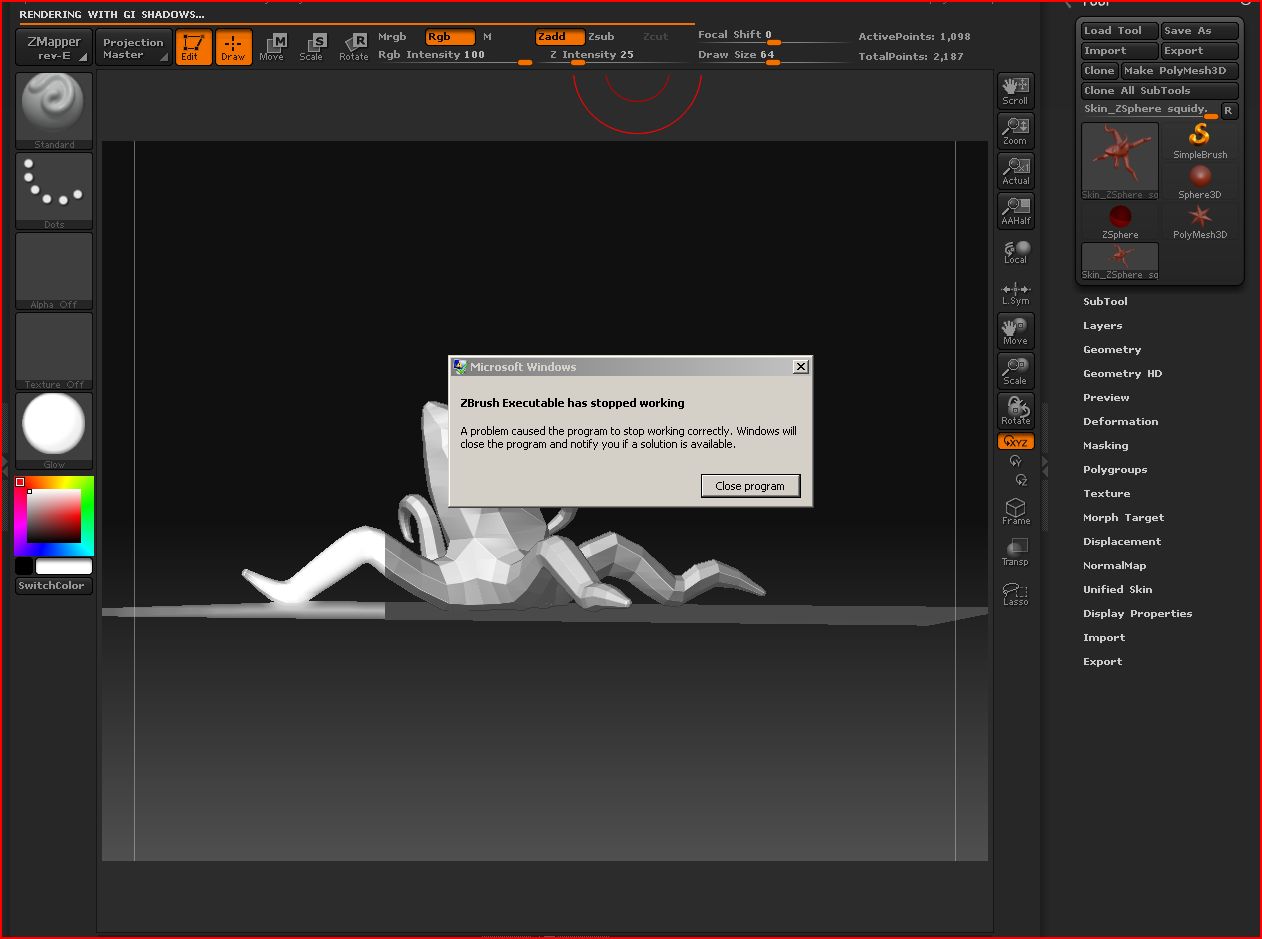This screenshot has width=1262, height=939.
Task: Enable Lasso selection mode
Action: 1016,592
